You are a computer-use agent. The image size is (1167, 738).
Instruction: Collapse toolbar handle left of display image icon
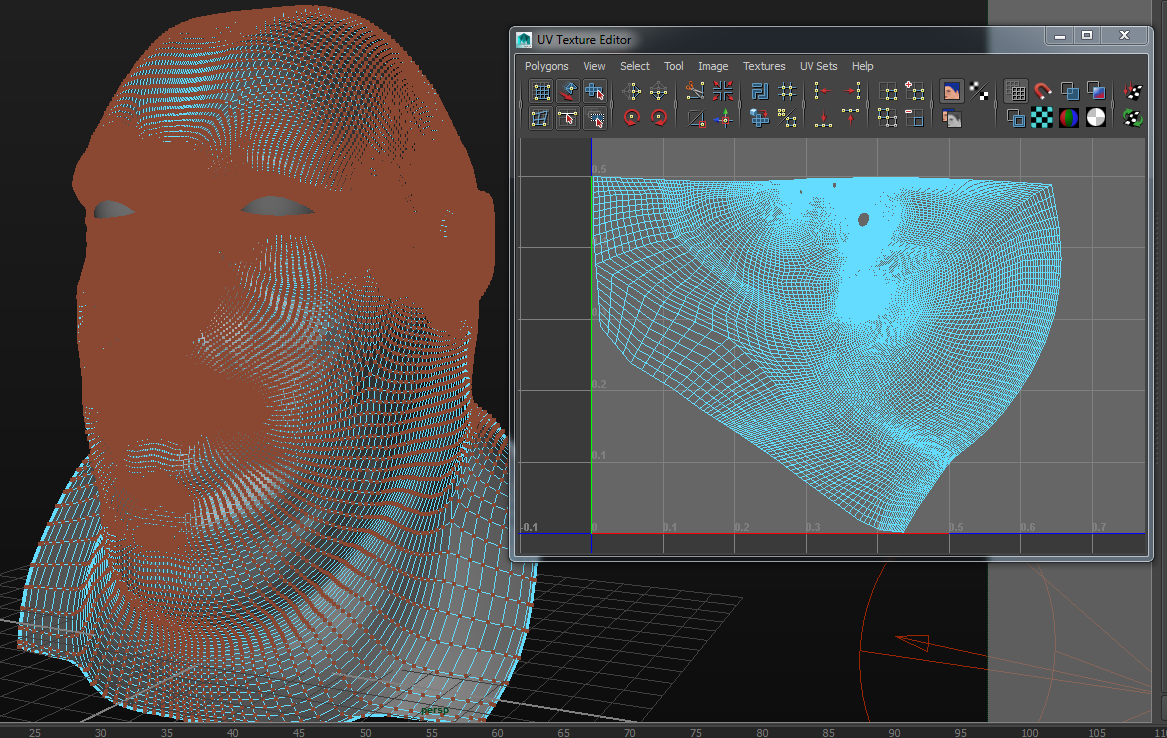[x=933, y=105]
